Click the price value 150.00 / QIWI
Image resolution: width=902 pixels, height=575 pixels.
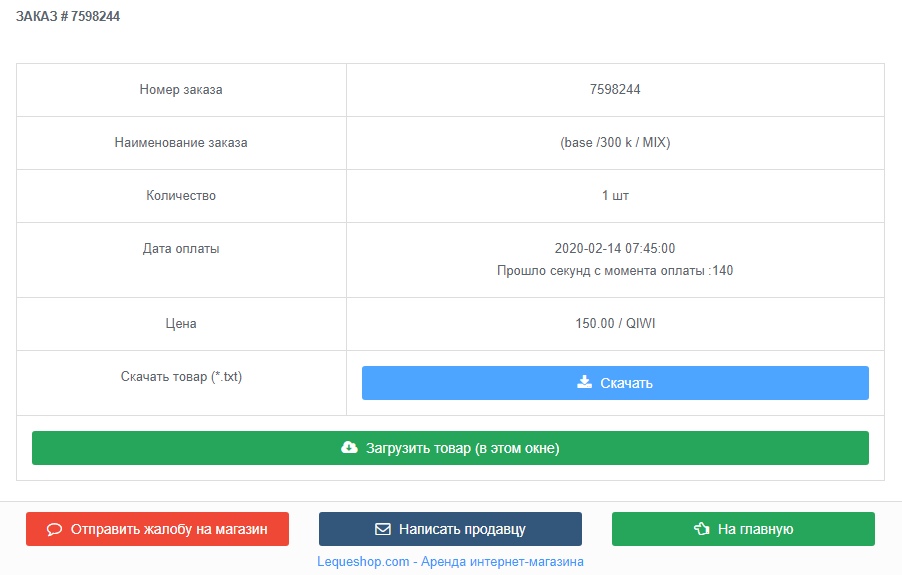click(615, 324)
